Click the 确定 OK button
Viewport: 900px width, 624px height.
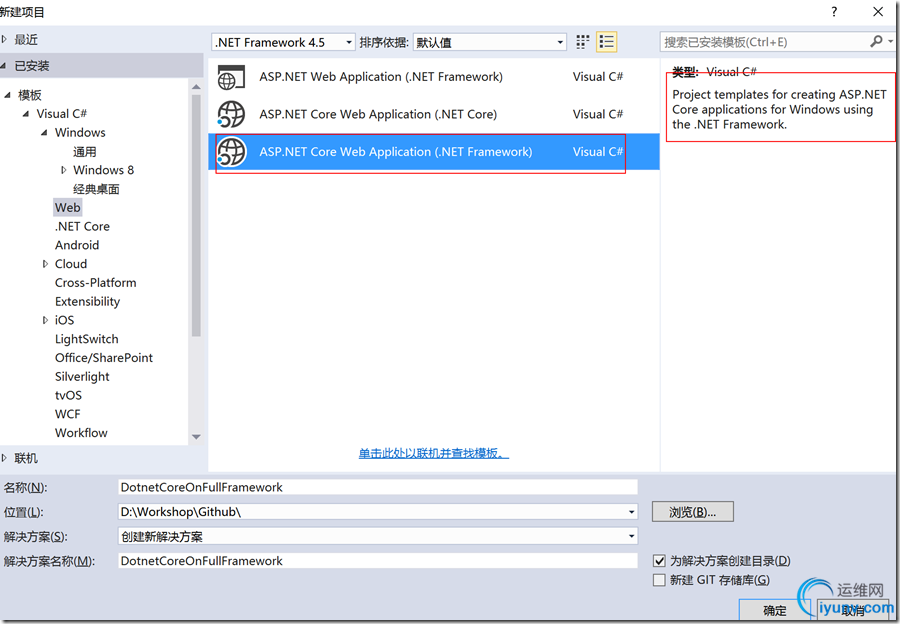coord(774,610)
